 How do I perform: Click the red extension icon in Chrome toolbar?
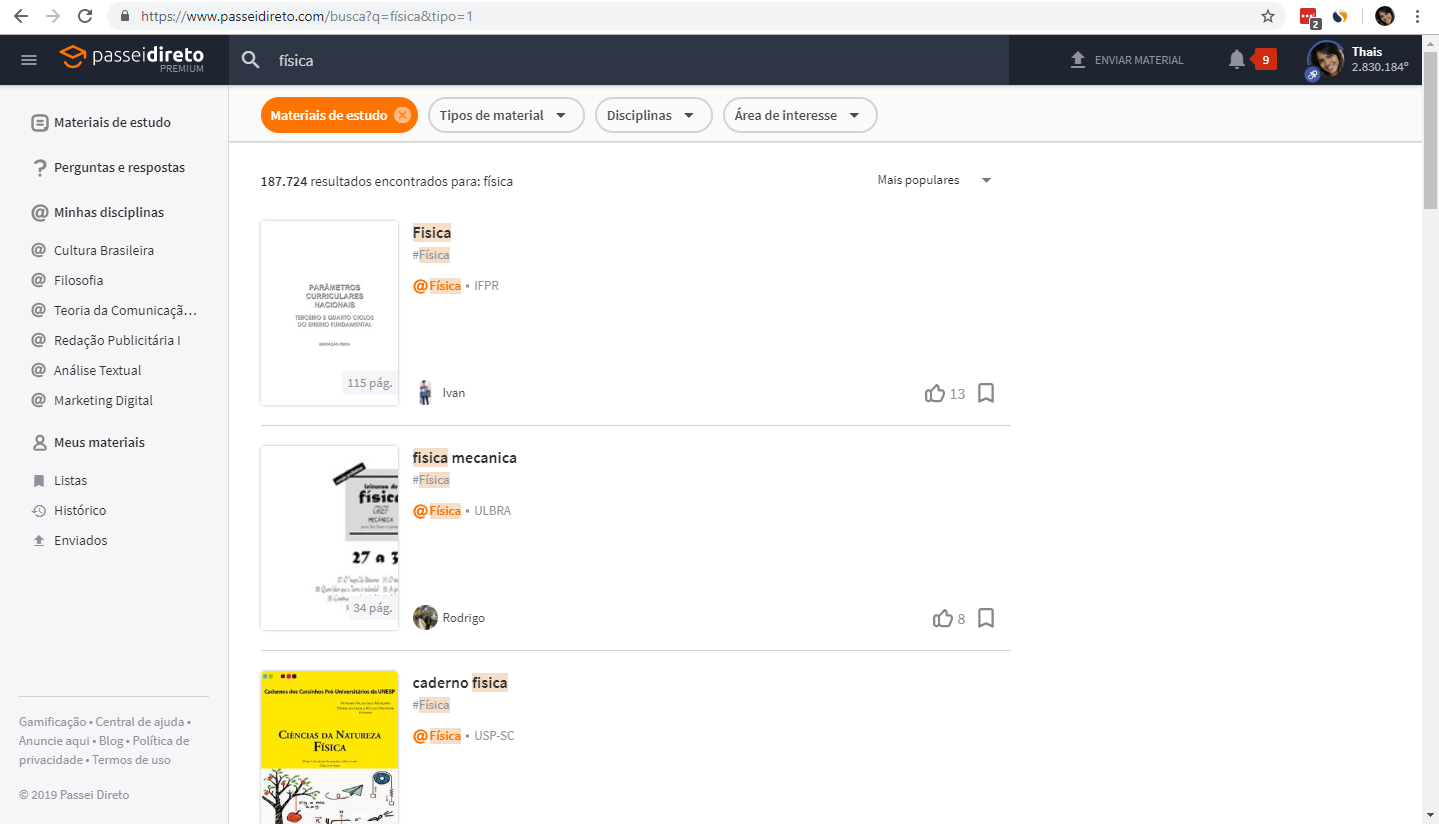click(x=1309, y=16)
